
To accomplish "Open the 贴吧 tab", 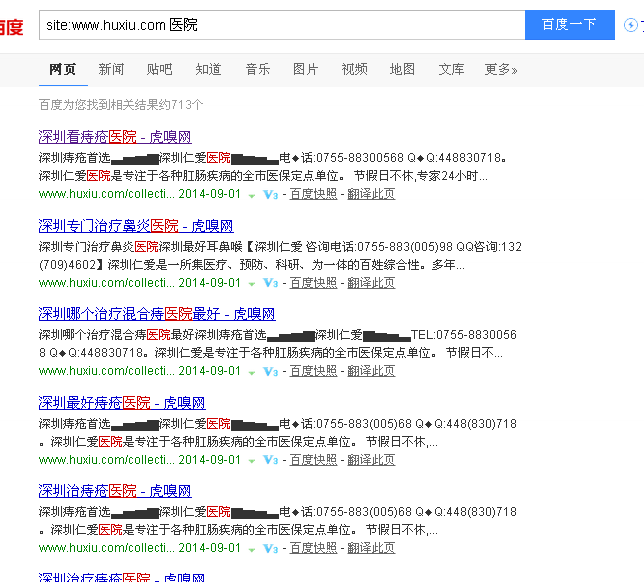I will (160, 69).
